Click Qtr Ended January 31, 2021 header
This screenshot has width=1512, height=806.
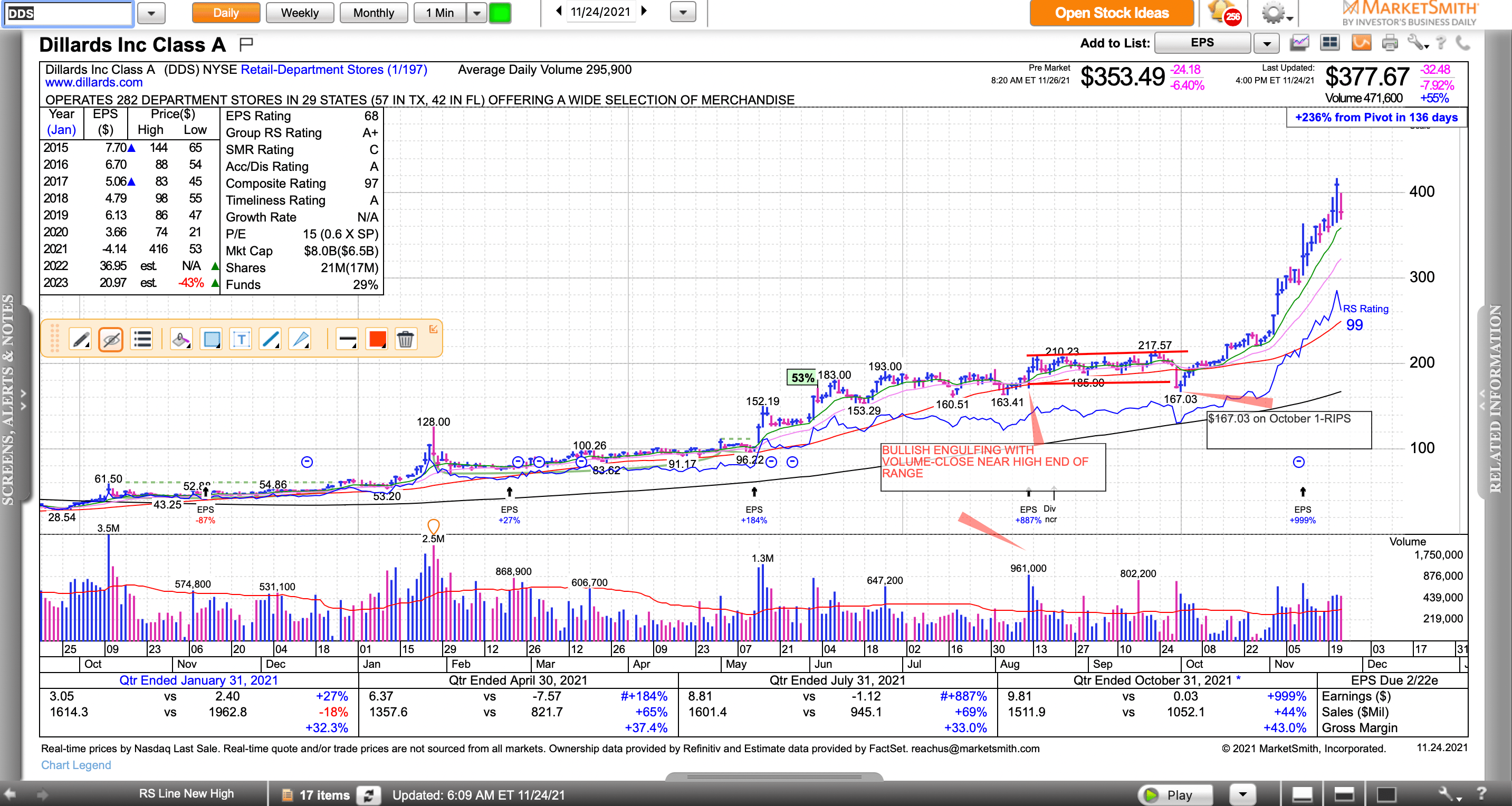[x=198, y=680]
